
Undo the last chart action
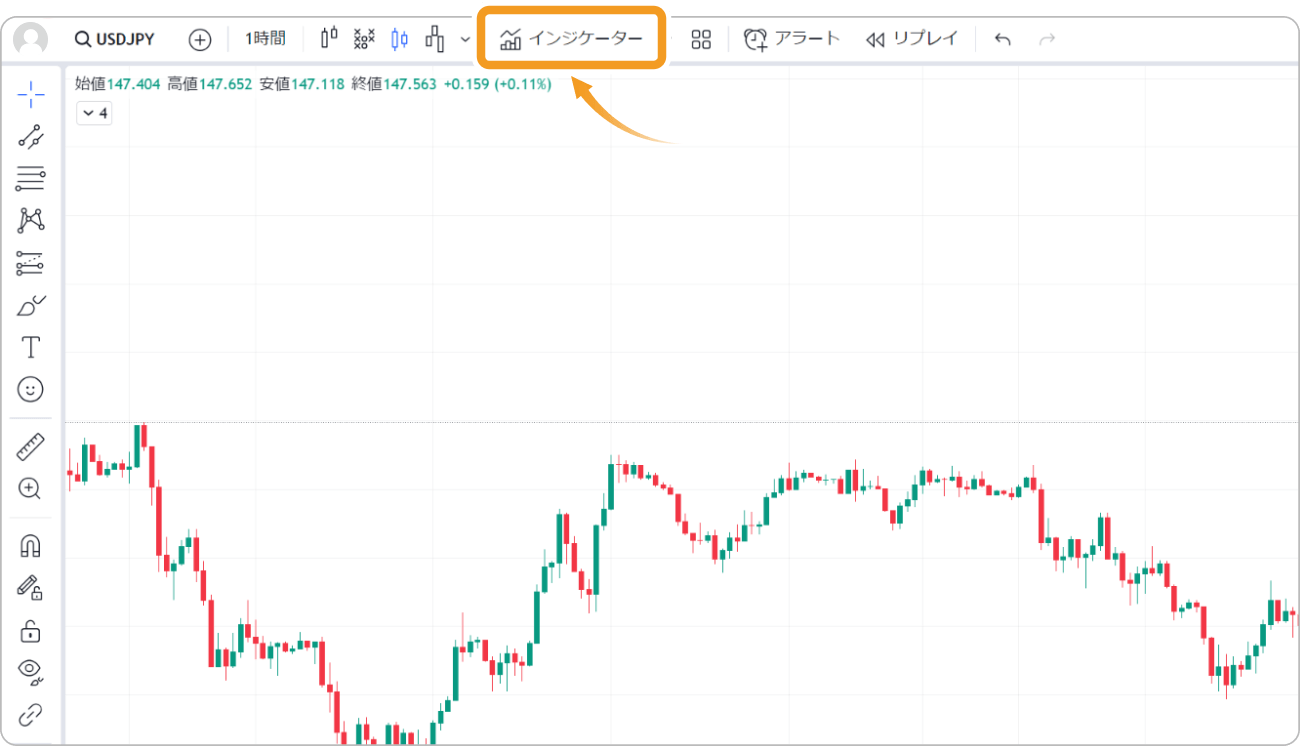[1003, 39]
